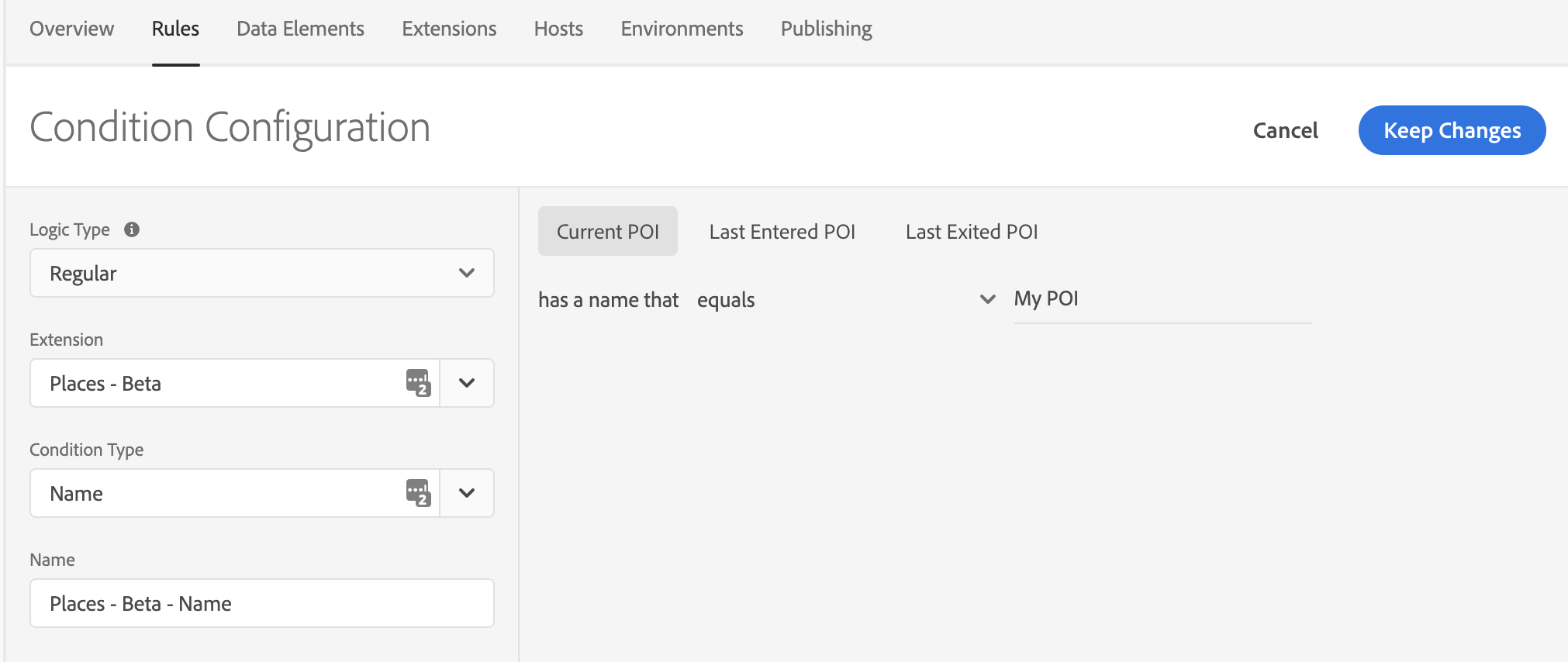Switch to the Environments tab
Screen dimensions: 1568x662
(x=682, y=29)
